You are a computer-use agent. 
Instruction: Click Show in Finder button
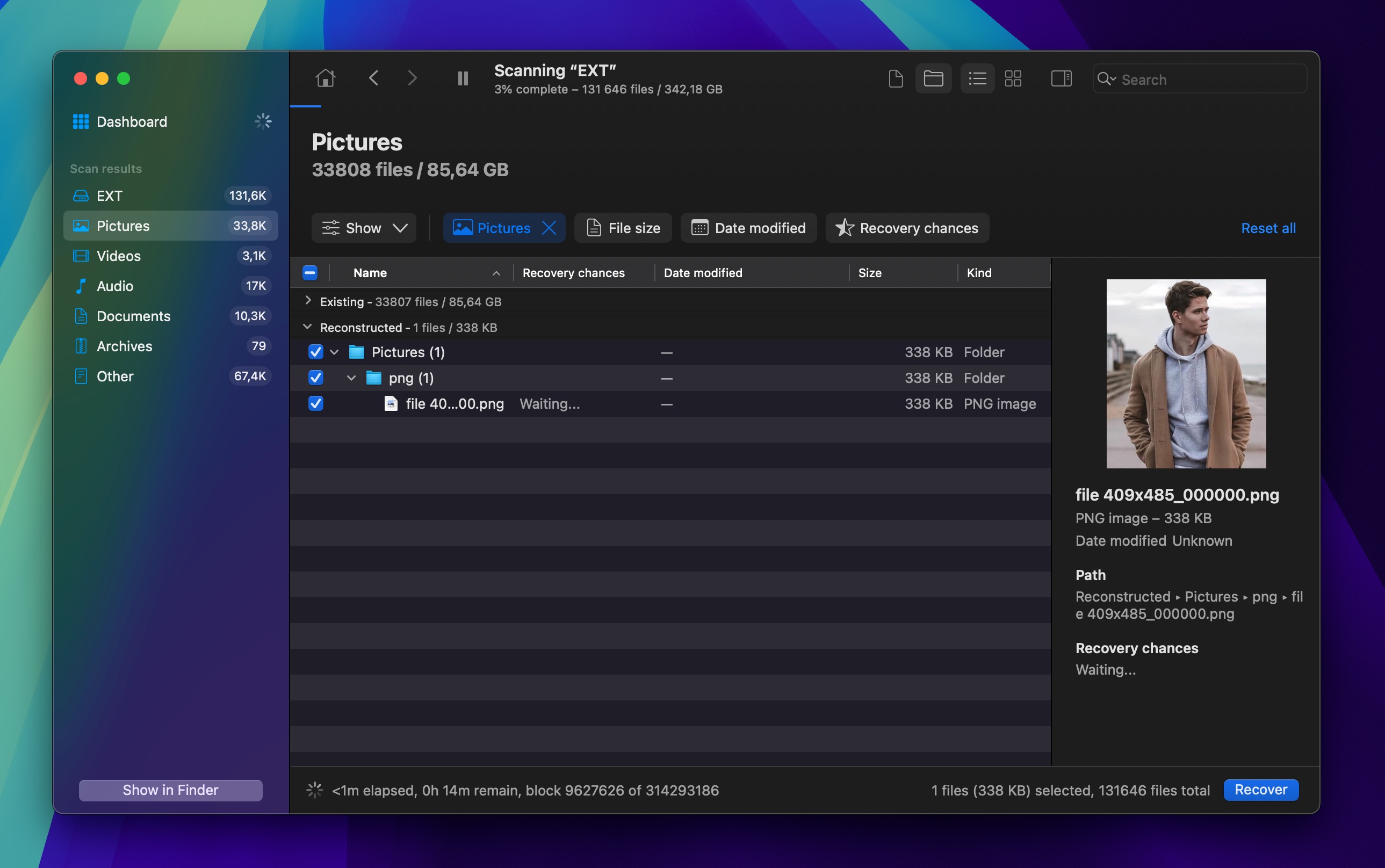coord(170,790)
